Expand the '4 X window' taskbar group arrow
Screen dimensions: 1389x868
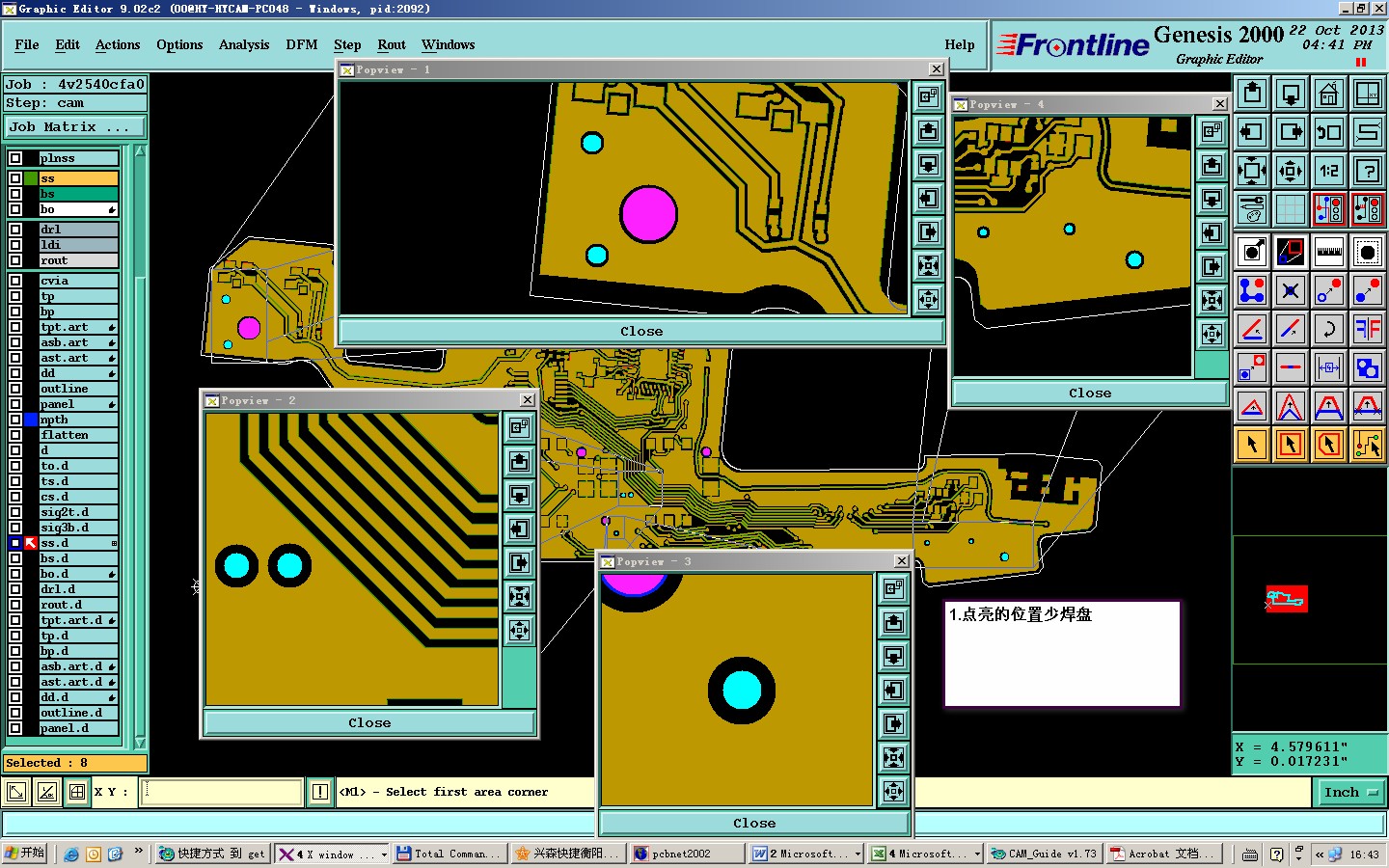(x=384, y=854)
